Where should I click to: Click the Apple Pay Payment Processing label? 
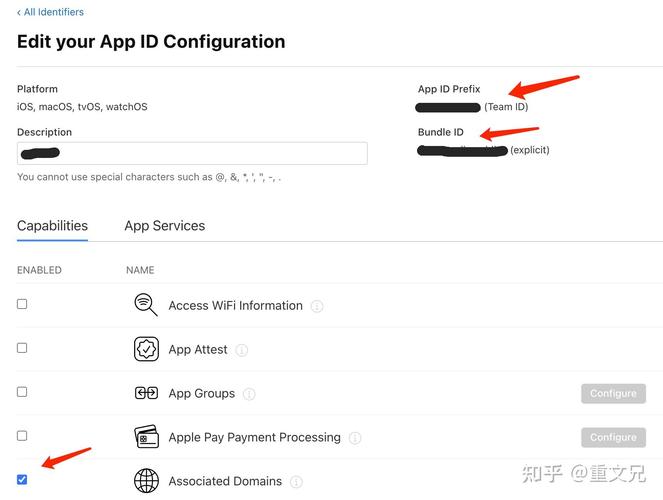pos(255,437)
